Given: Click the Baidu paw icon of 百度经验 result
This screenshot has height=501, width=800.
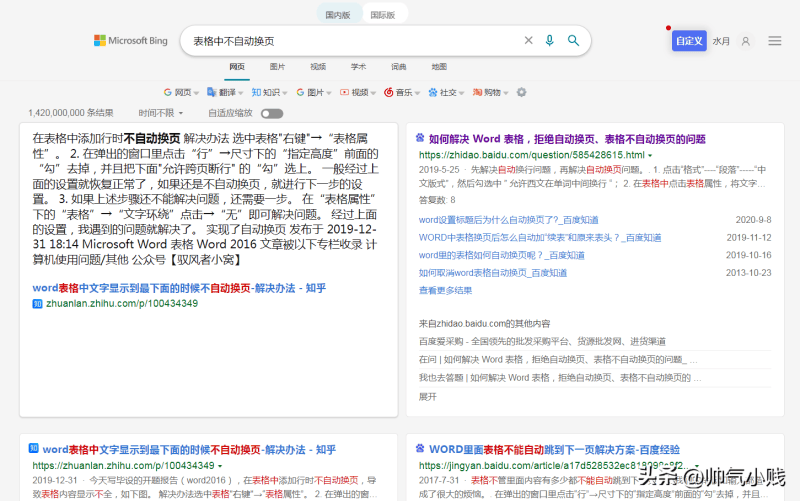Looking at the screenshot, I should tap(420, 448).
